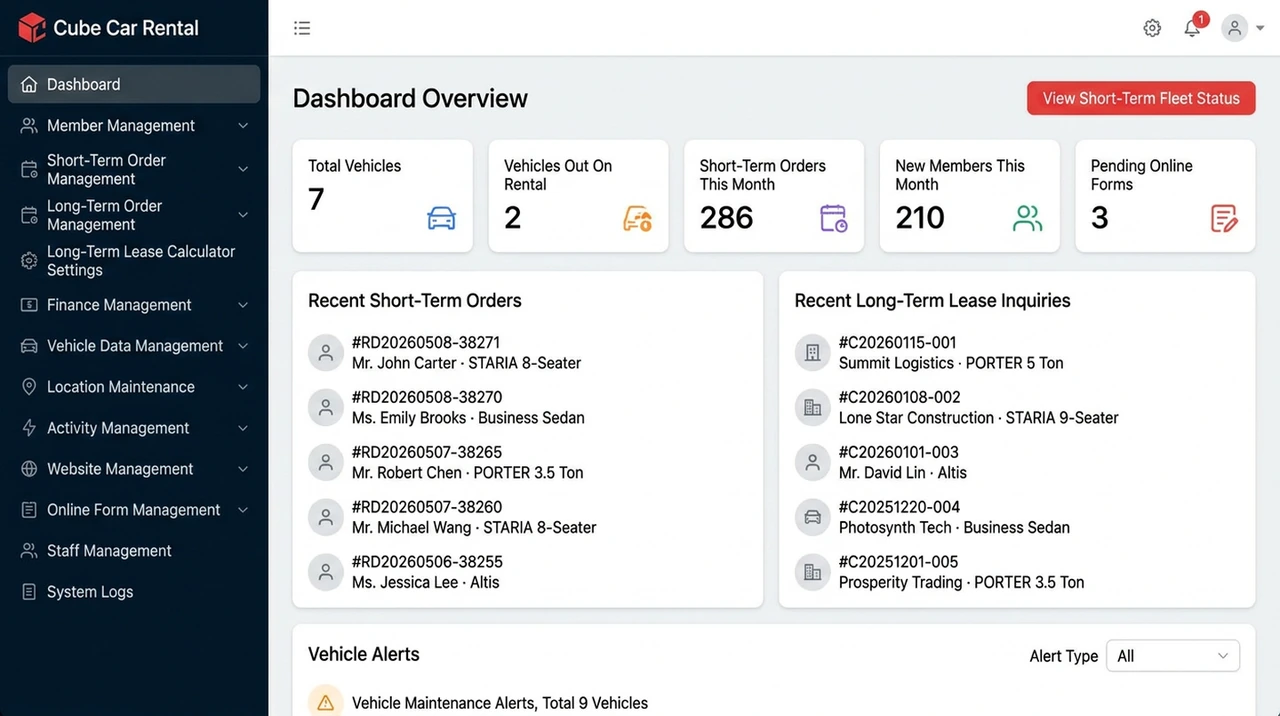Expand Long-Term Order Management chevron
Screen dimensions: 1280x716
click(x=243, y=215)
